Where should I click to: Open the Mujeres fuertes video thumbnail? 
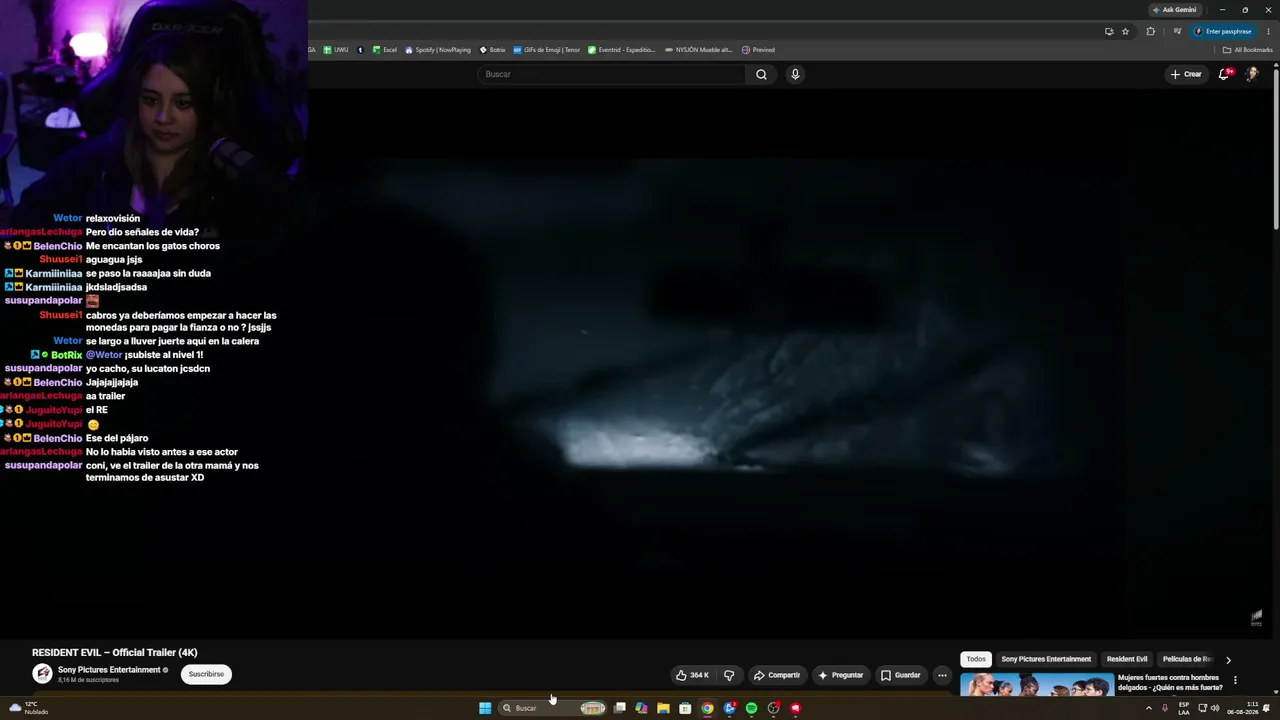point(1037,685)
